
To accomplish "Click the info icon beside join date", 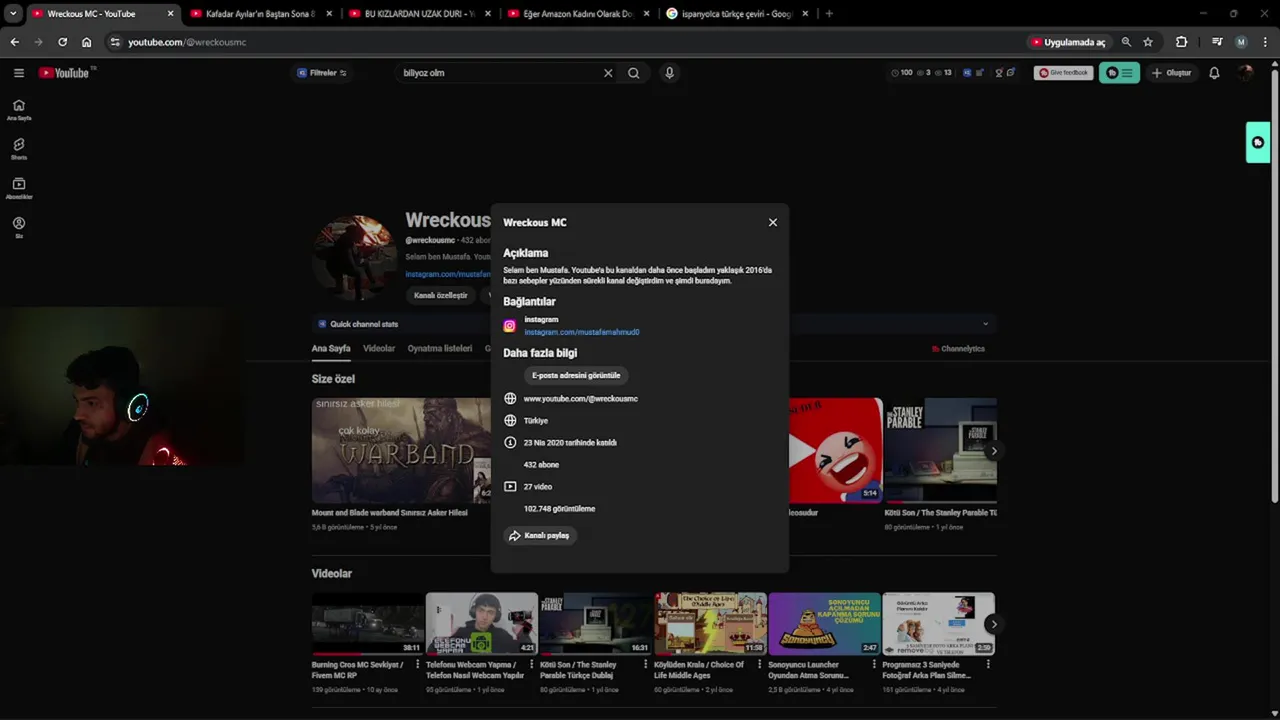I will tap(510, 443).
